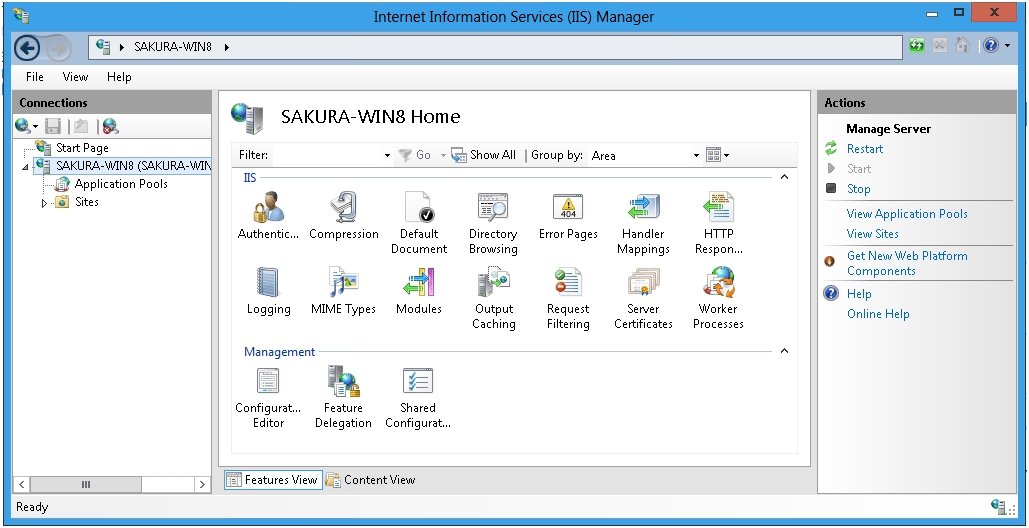Viewport: 1029px width, 528px height.
Task: Open Directory Browsing feature
Action: [x=494, y=224]
